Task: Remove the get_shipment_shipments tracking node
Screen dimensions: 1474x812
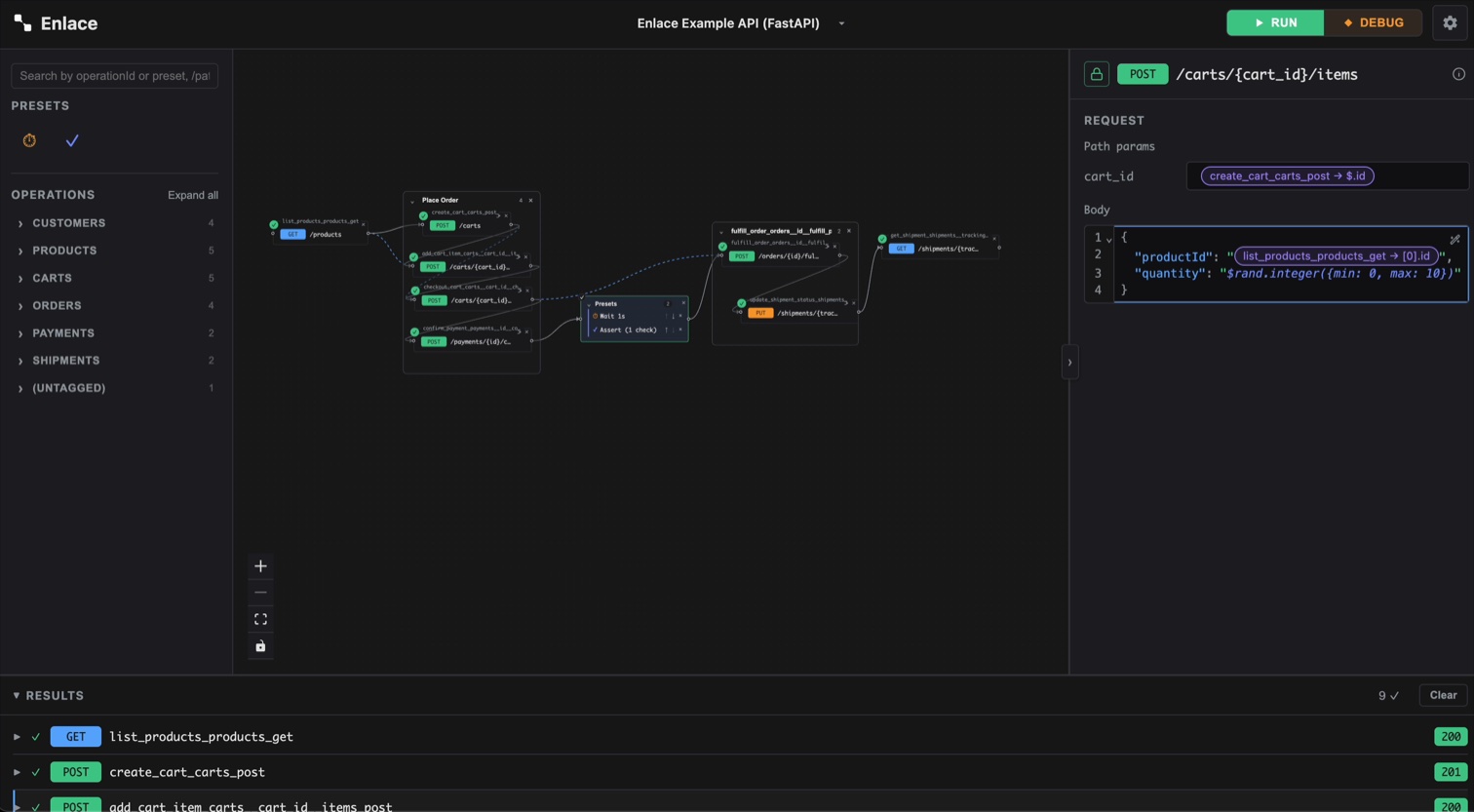Action: tap(994, 239)
